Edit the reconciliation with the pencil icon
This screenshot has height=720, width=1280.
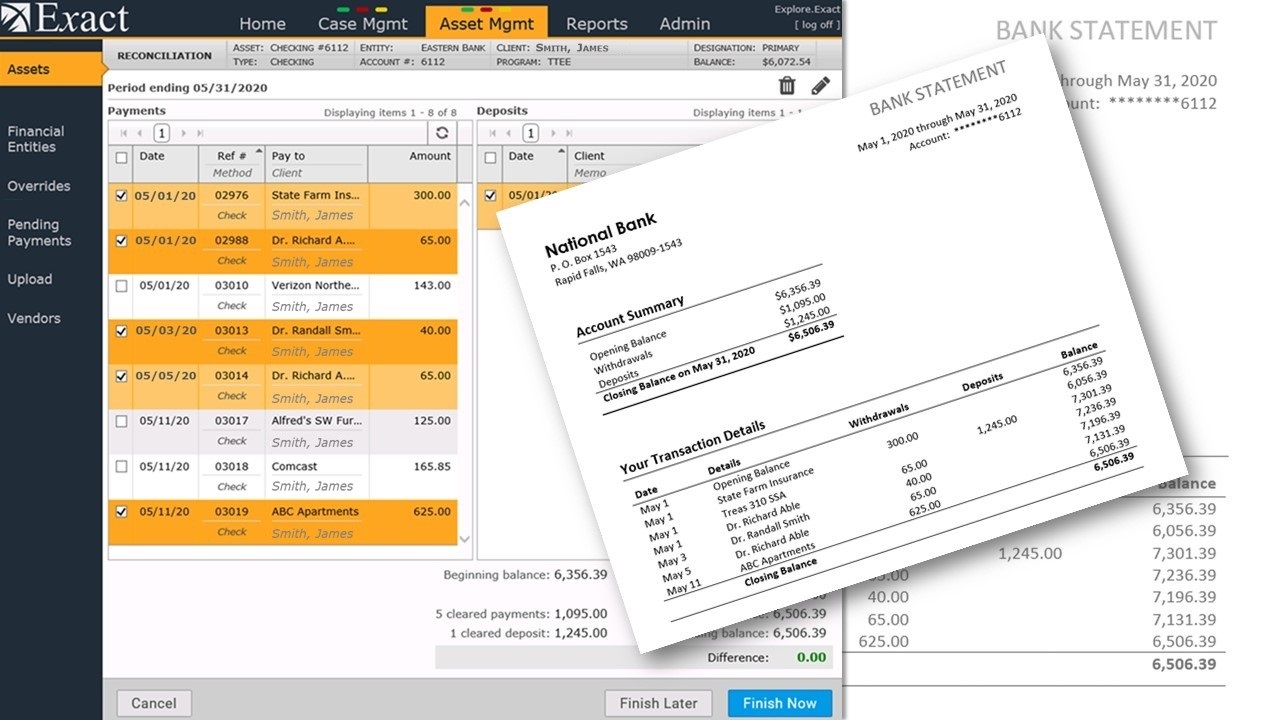[x=821, y=86]
